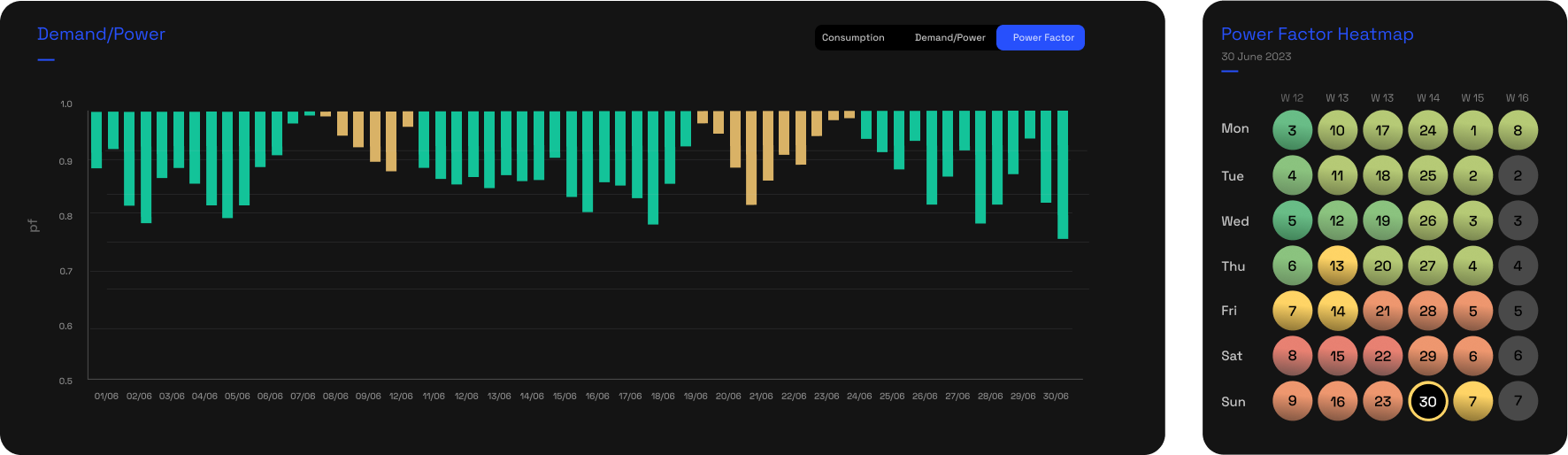Select the gray day 4 in Thu row
Image resolution: width=1568 pixels, height=455 pixels.
[x=1518, y=266]
